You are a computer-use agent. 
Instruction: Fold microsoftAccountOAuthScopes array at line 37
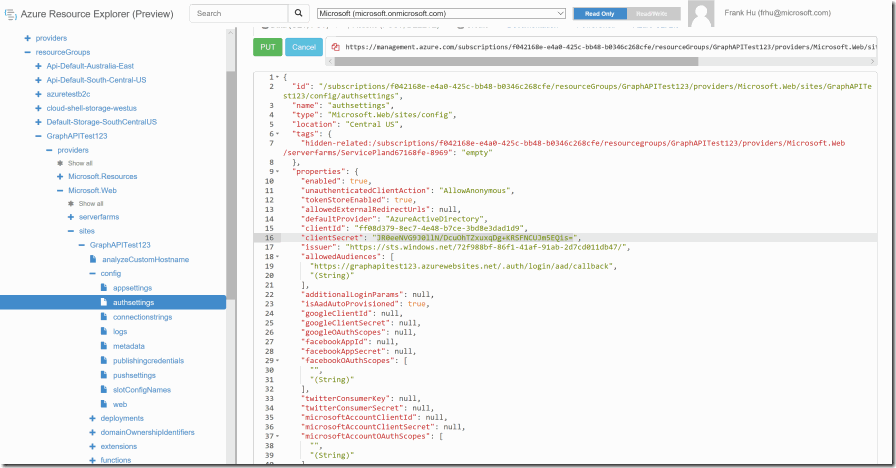[x=278, y=436]
